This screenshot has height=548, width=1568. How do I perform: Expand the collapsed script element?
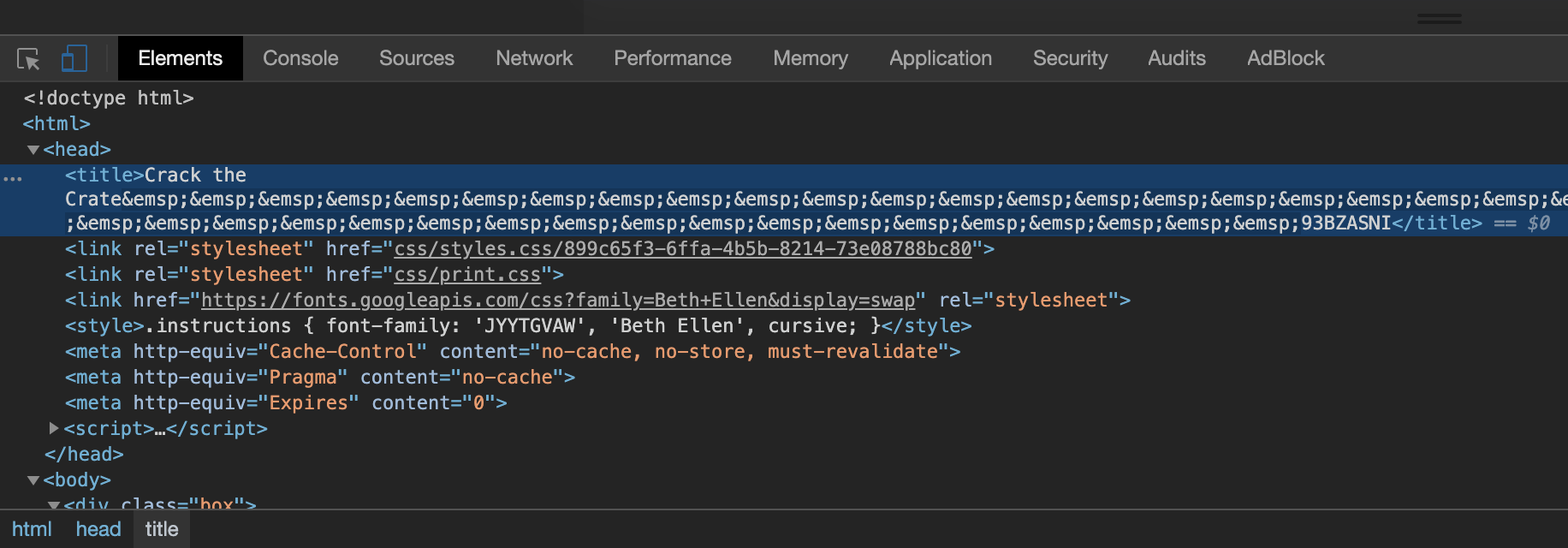coord(54,428)
